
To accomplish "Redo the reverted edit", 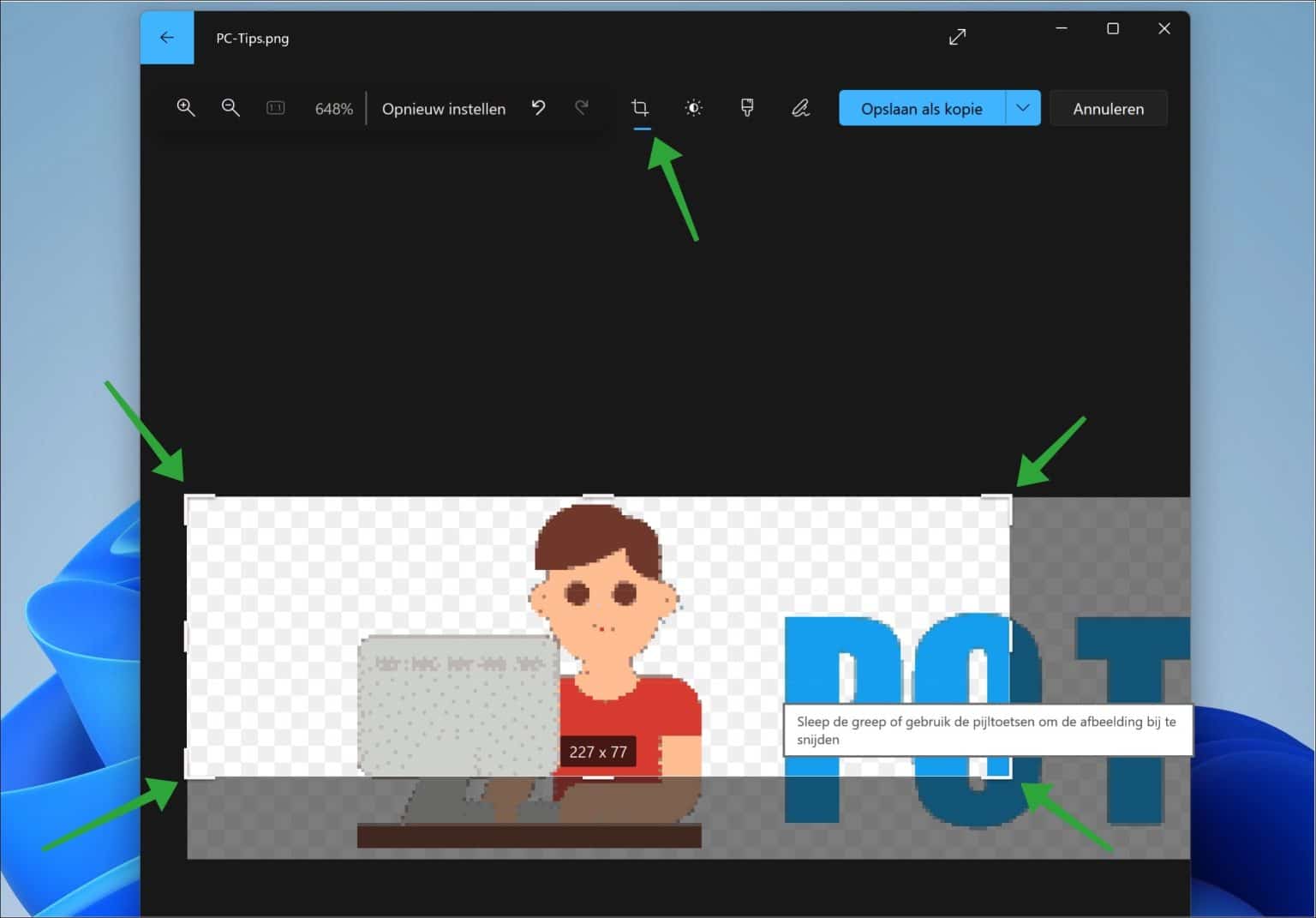I will click(583, 108).
